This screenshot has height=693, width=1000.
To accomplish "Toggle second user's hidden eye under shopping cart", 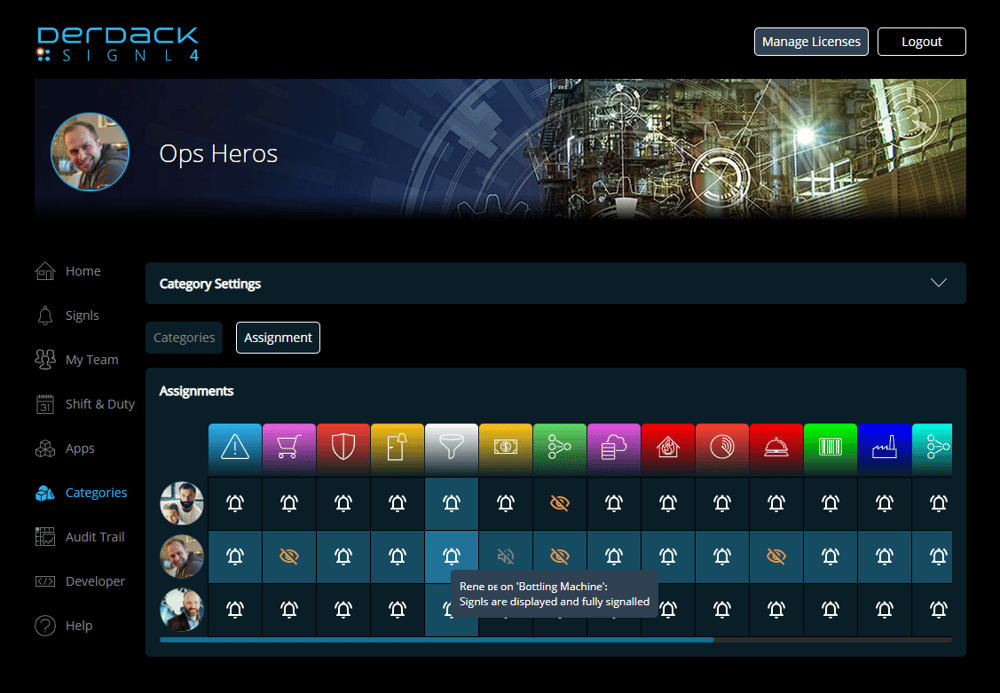I will click(289, 557).
